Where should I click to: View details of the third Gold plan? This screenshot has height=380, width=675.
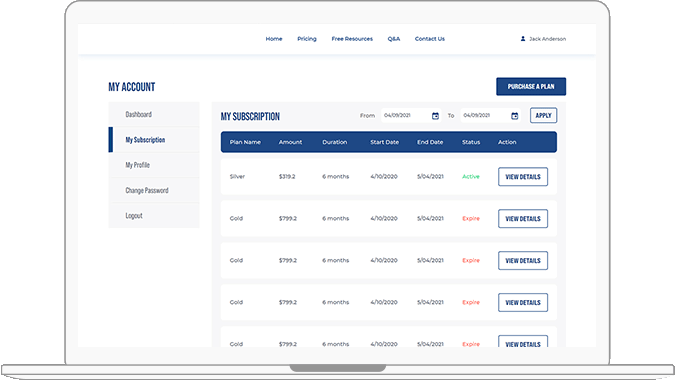[523, 303]
